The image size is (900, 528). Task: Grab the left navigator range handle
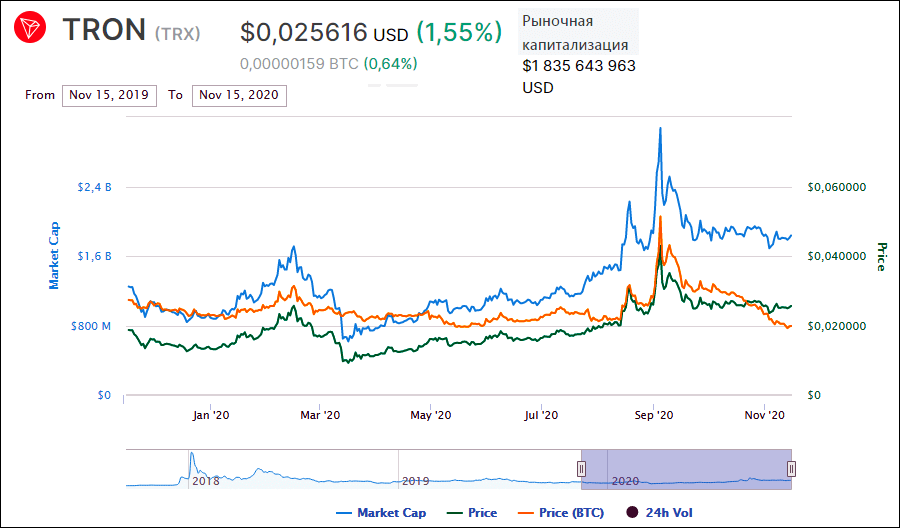click(581, 468)
